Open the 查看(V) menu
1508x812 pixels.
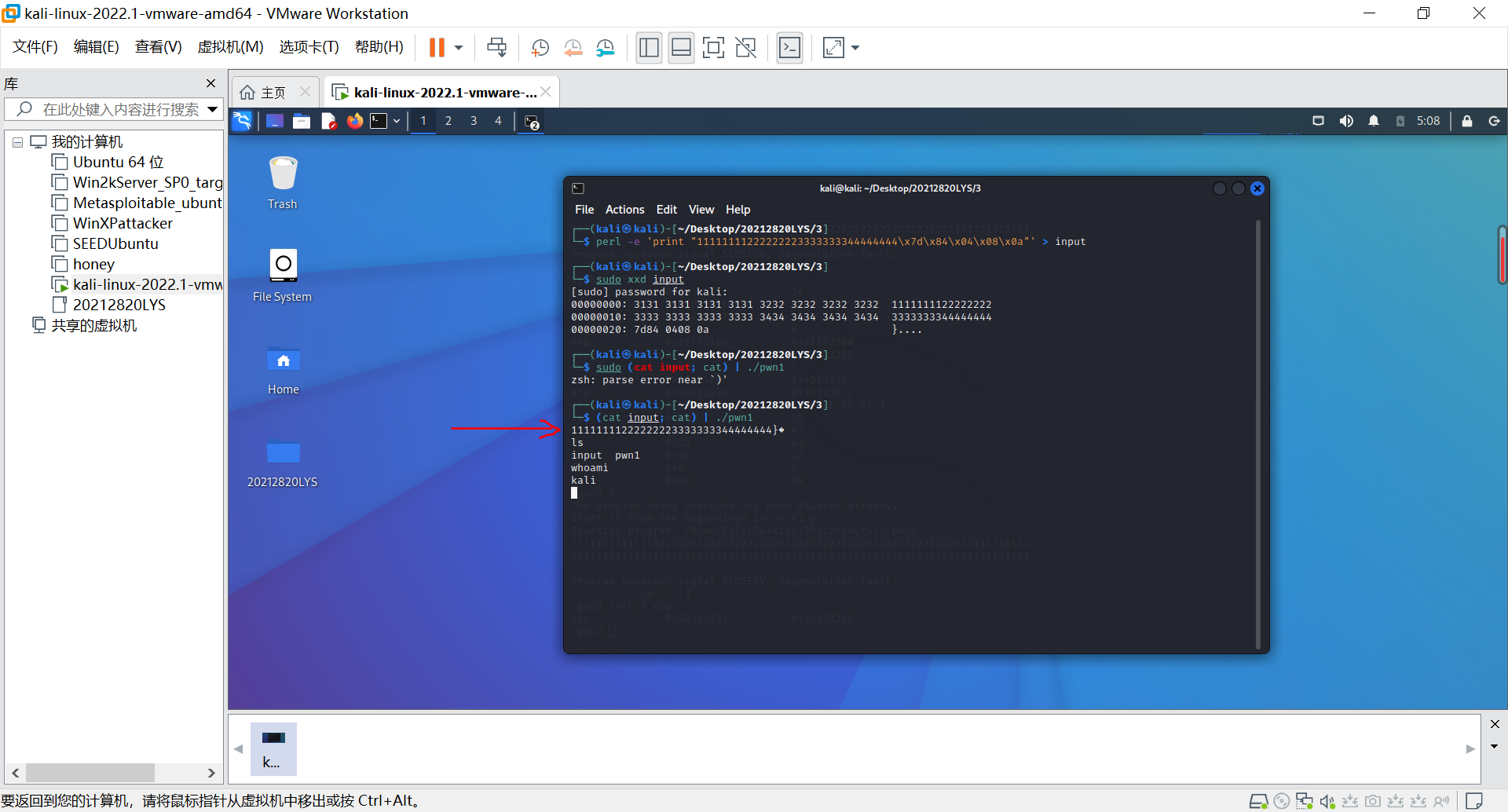click(x=158, y=47)
